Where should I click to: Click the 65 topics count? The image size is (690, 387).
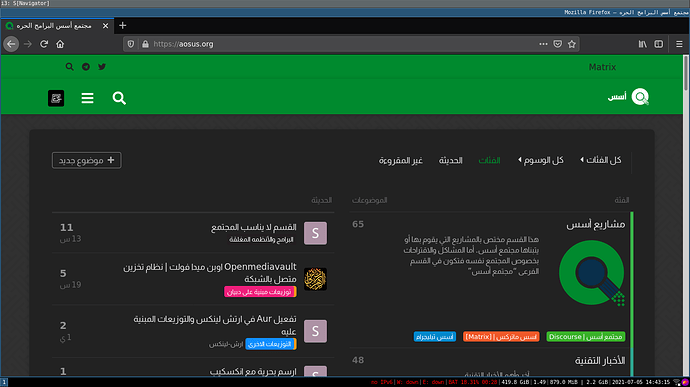[358, 225]
